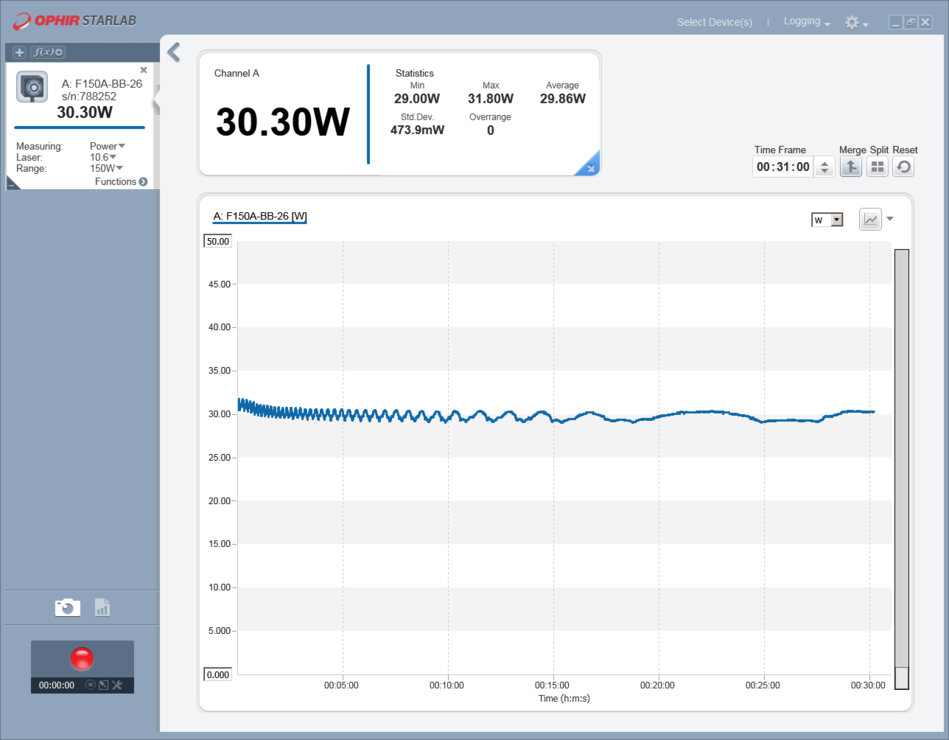Toggle the Merge graphs button

(x=850, y=168)
